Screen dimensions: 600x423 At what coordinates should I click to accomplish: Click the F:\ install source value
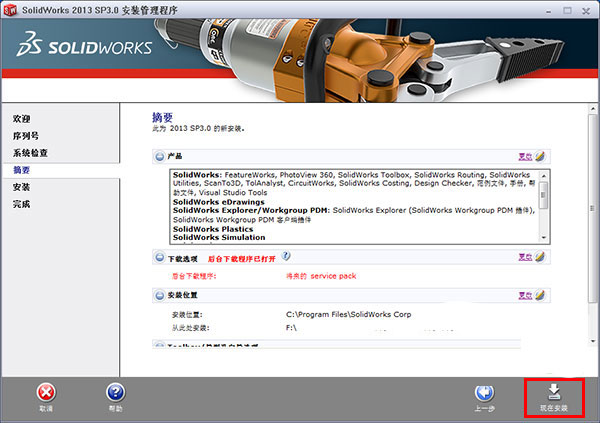[x=291, y=328]
